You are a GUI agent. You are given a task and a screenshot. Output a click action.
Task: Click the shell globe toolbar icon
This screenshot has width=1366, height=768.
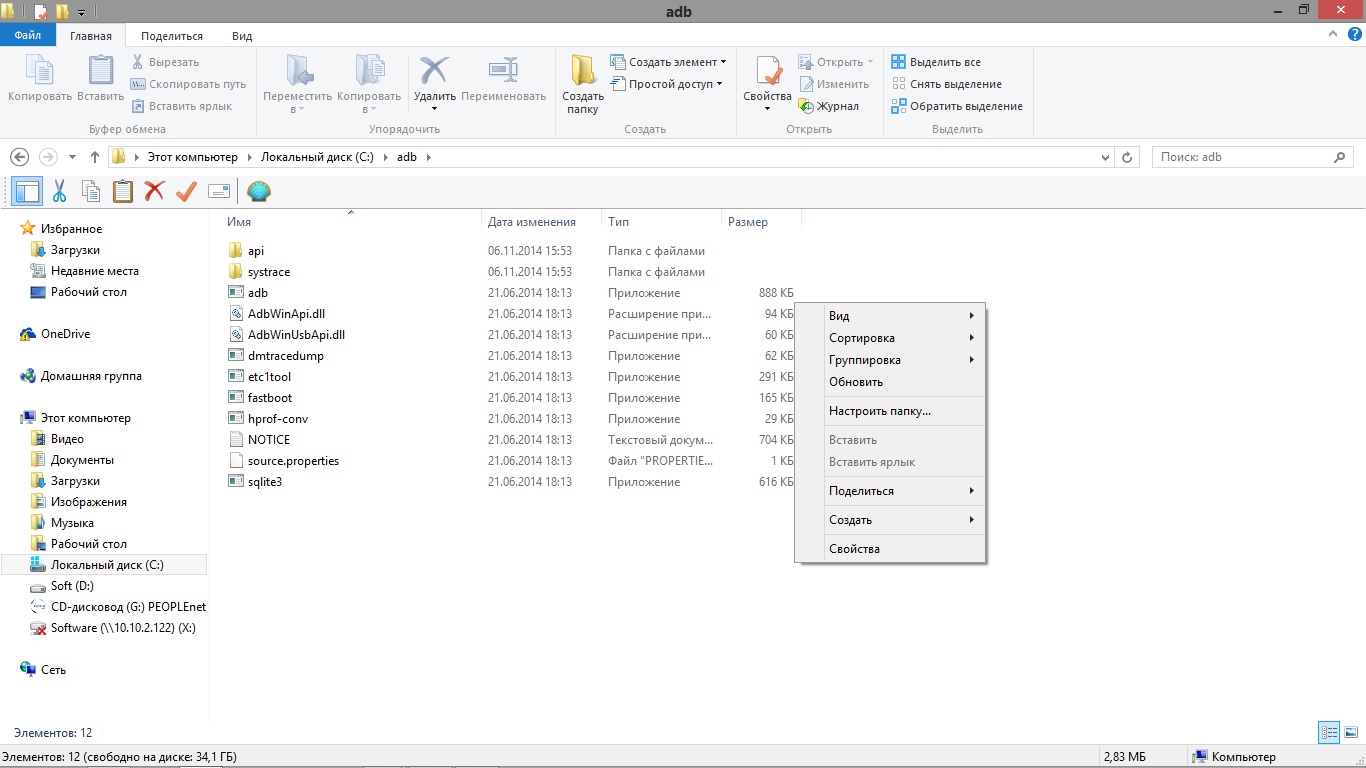(258, 191)
